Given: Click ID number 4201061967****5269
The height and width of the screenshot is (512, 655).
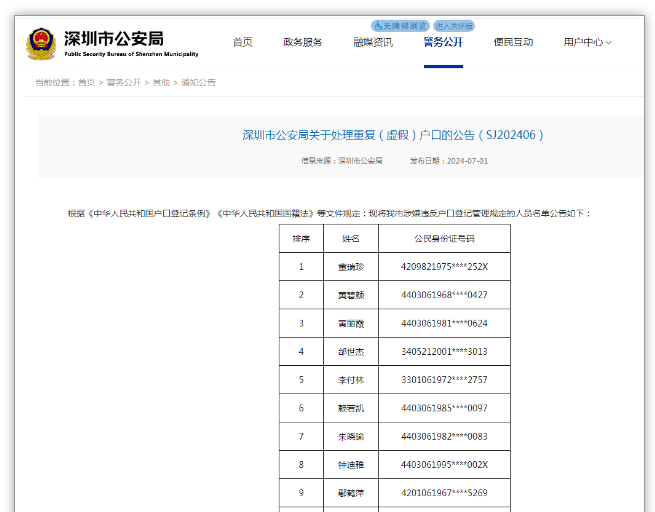Looking at the screenshot, I should click(444, 493).
